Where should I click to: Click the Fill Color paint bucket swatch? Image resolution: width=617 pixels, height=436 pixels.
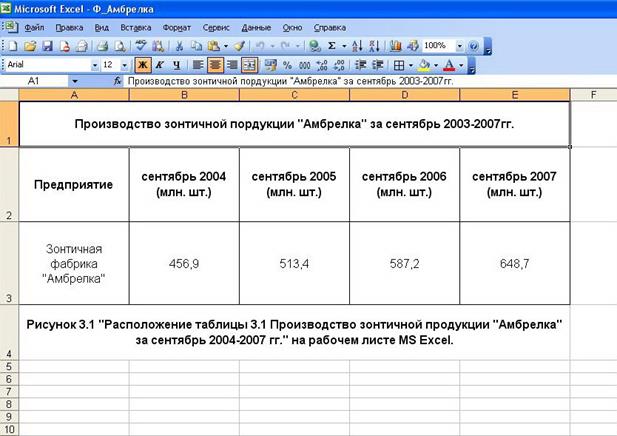pyautogui.click(x=425, y=64)
